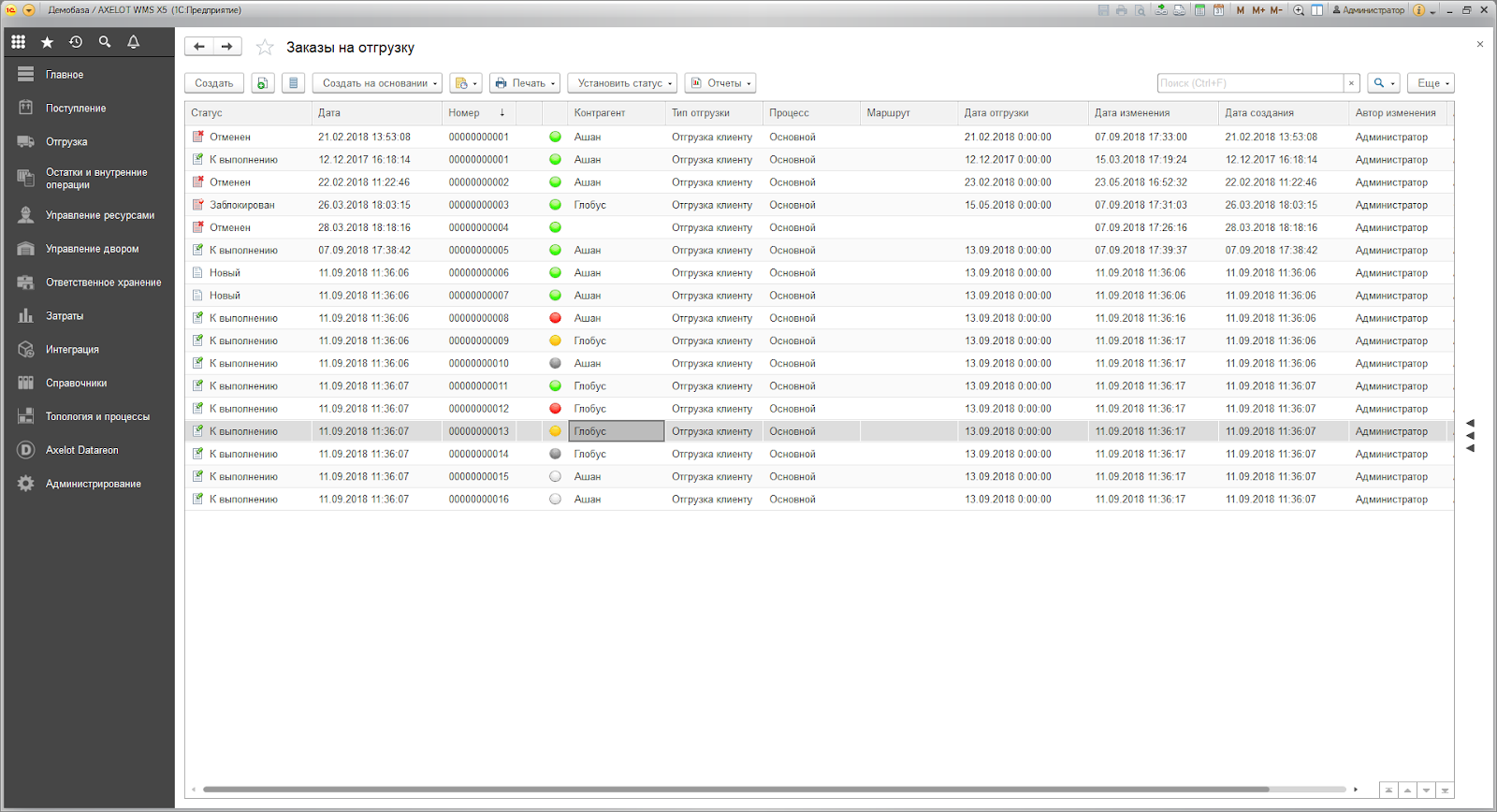The image size is (1497, 812).
Task: Open the notifications bell
Action: (134, 42)
